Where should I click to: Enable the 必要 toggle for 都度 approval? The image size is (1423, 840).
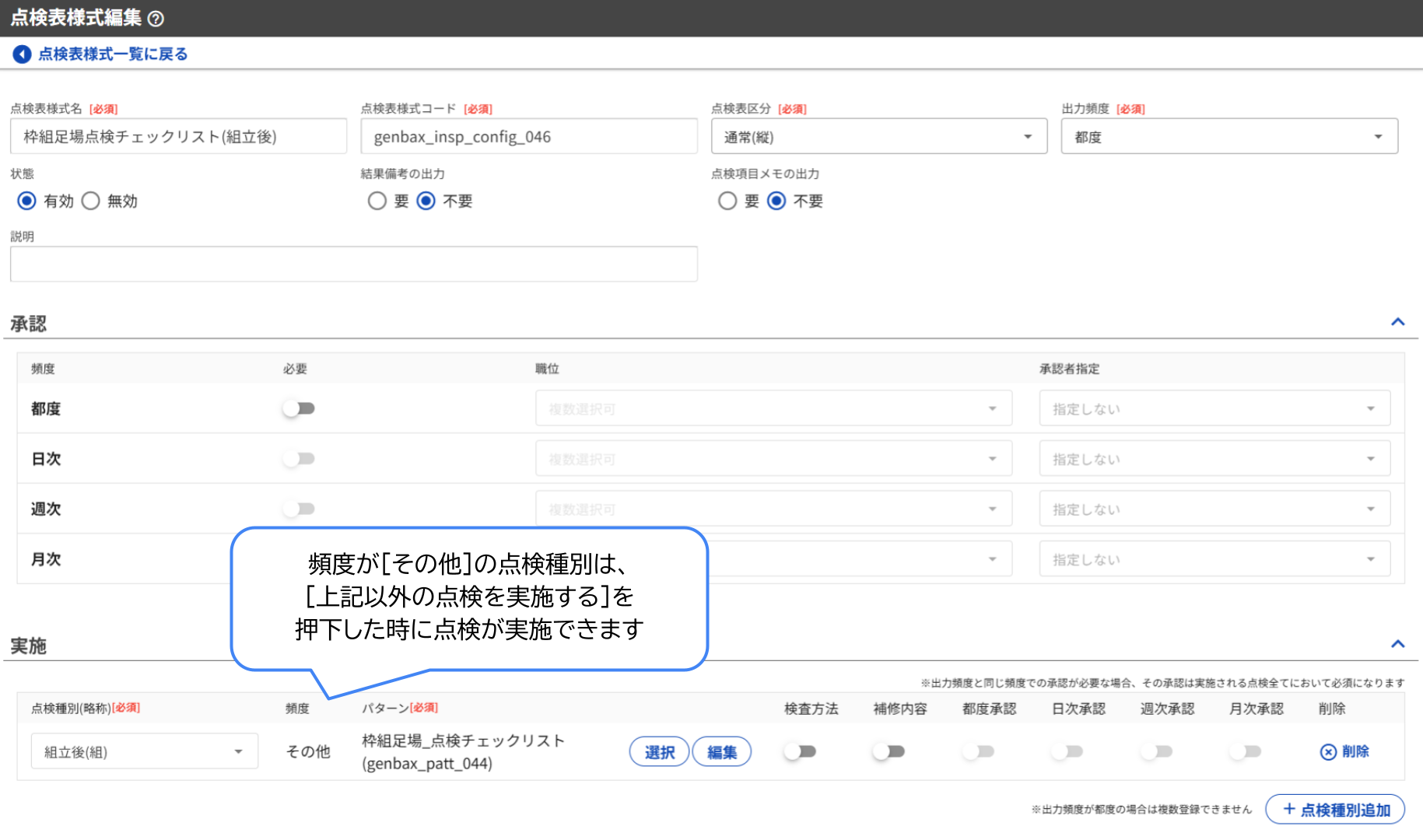click(299, 408)
